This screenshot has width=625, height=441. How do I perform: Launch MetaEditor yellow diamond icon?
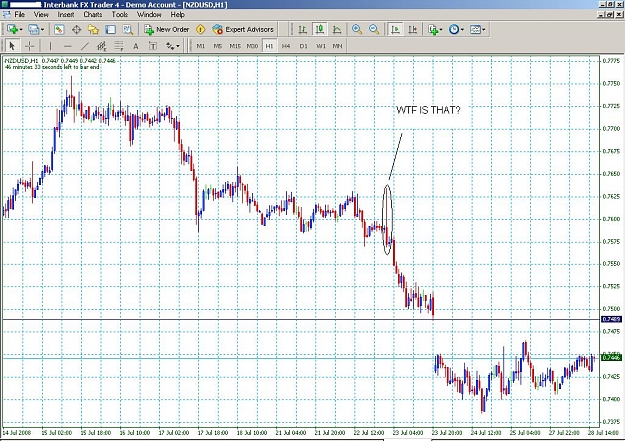pos(200,30)
